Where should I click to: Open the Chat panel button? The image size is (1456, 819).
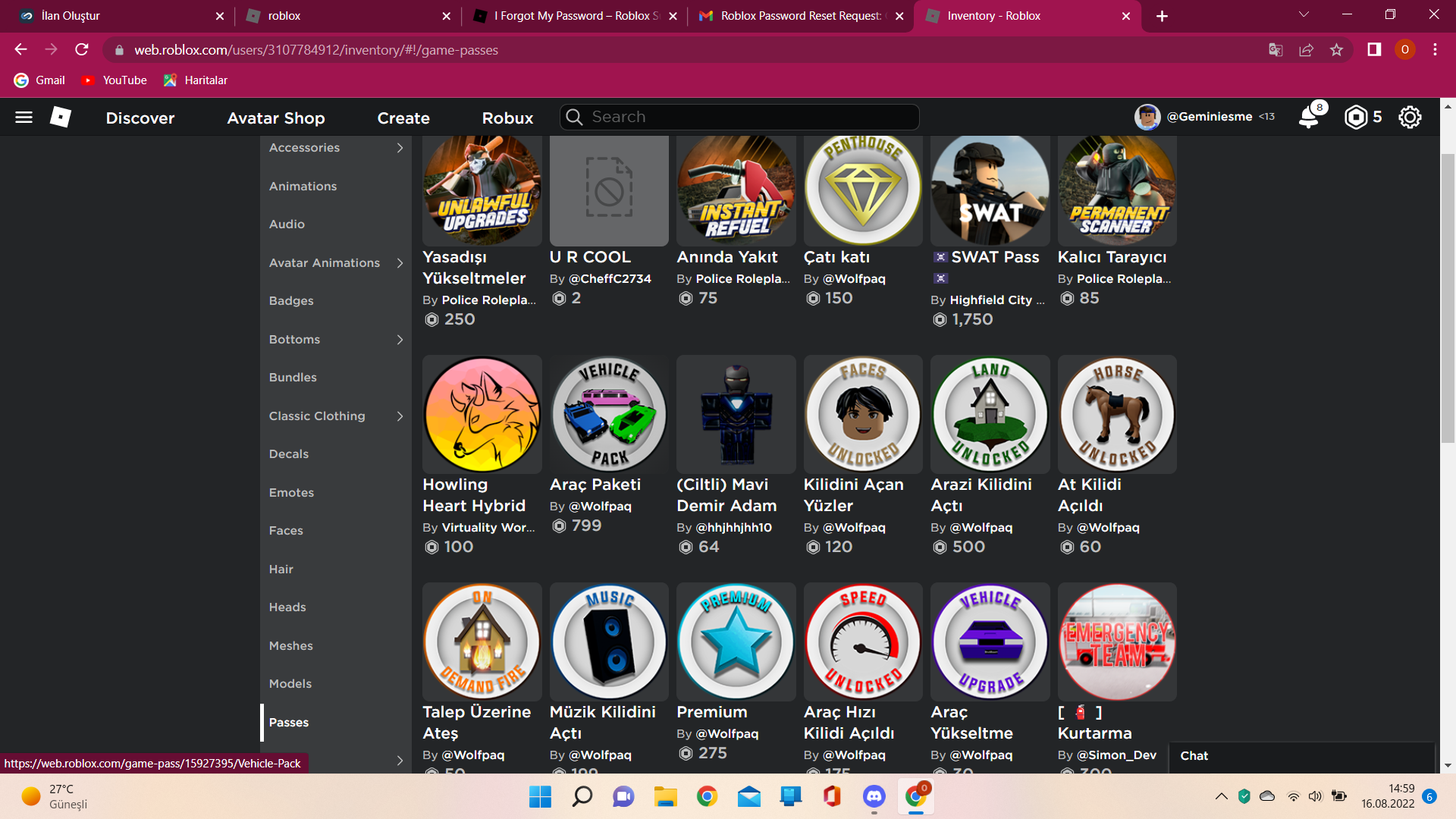(x=1194, y=756)
